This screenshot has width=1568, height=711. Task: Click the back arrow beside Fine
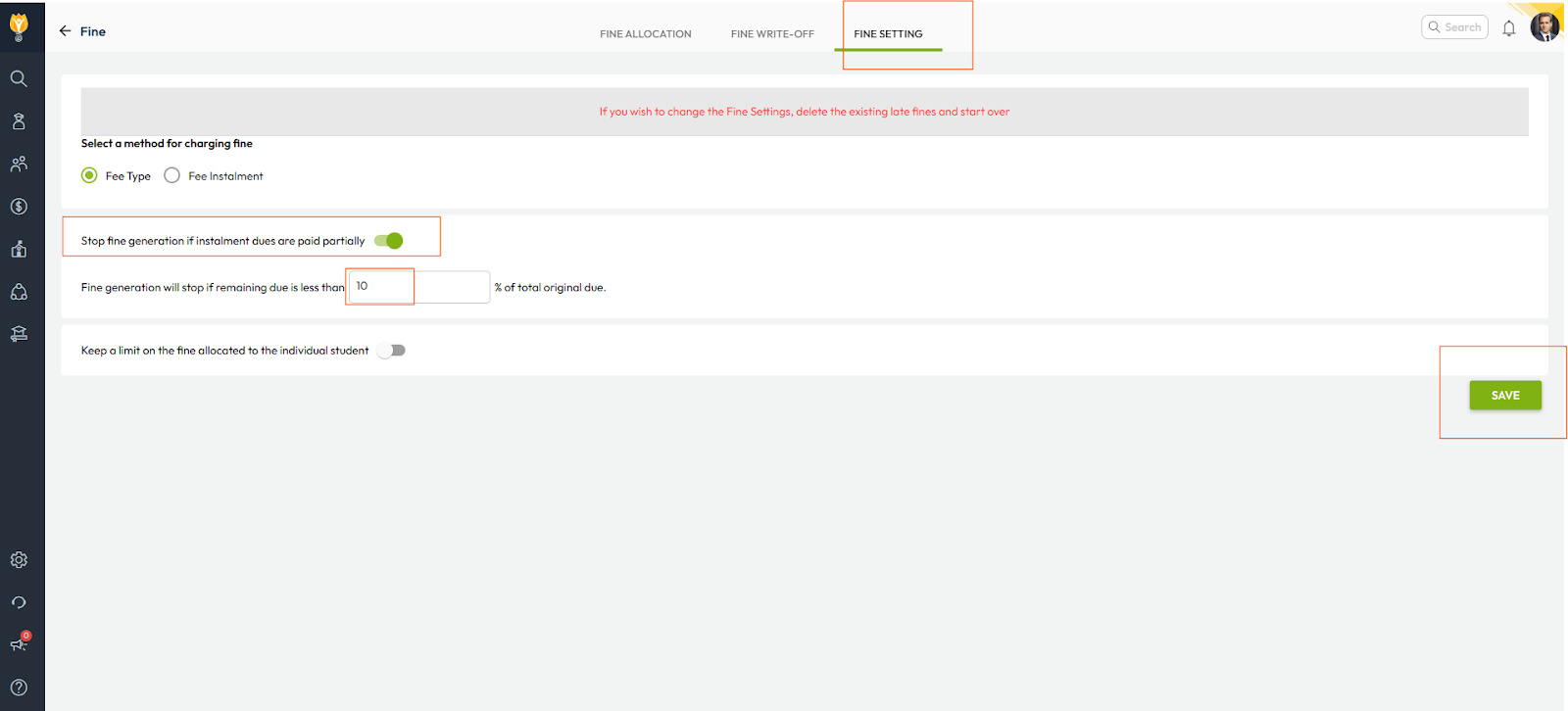coord(66,31)
